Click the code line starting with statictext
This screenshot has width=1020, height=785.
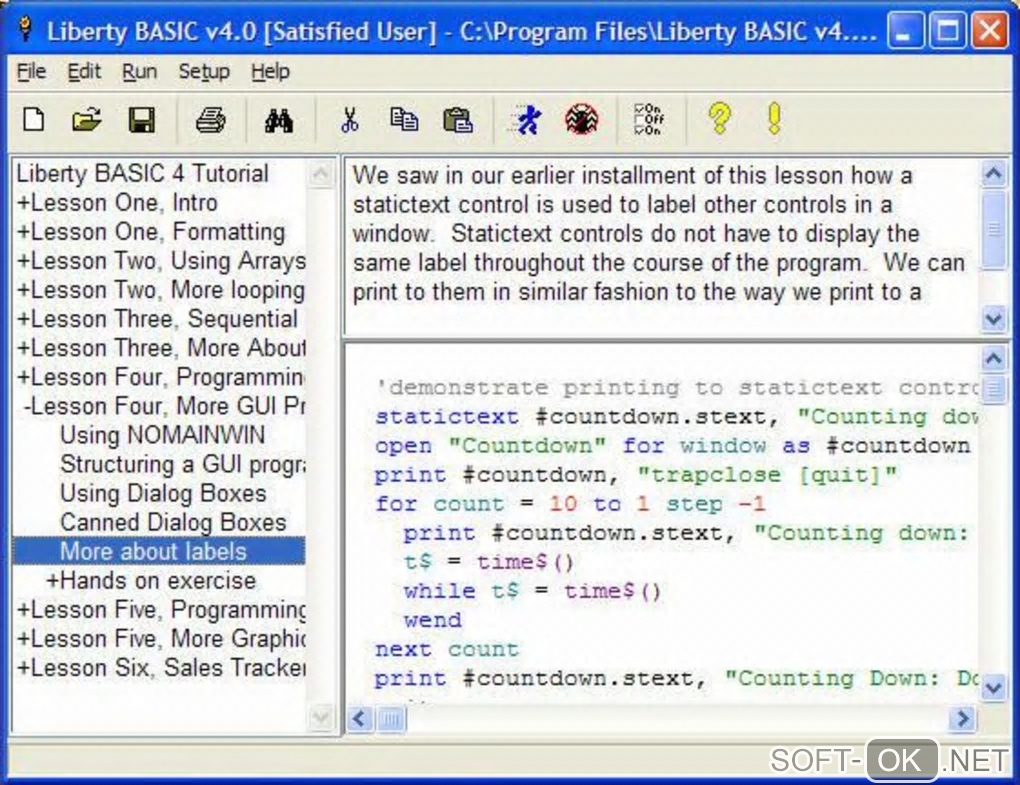coord(676,417)
